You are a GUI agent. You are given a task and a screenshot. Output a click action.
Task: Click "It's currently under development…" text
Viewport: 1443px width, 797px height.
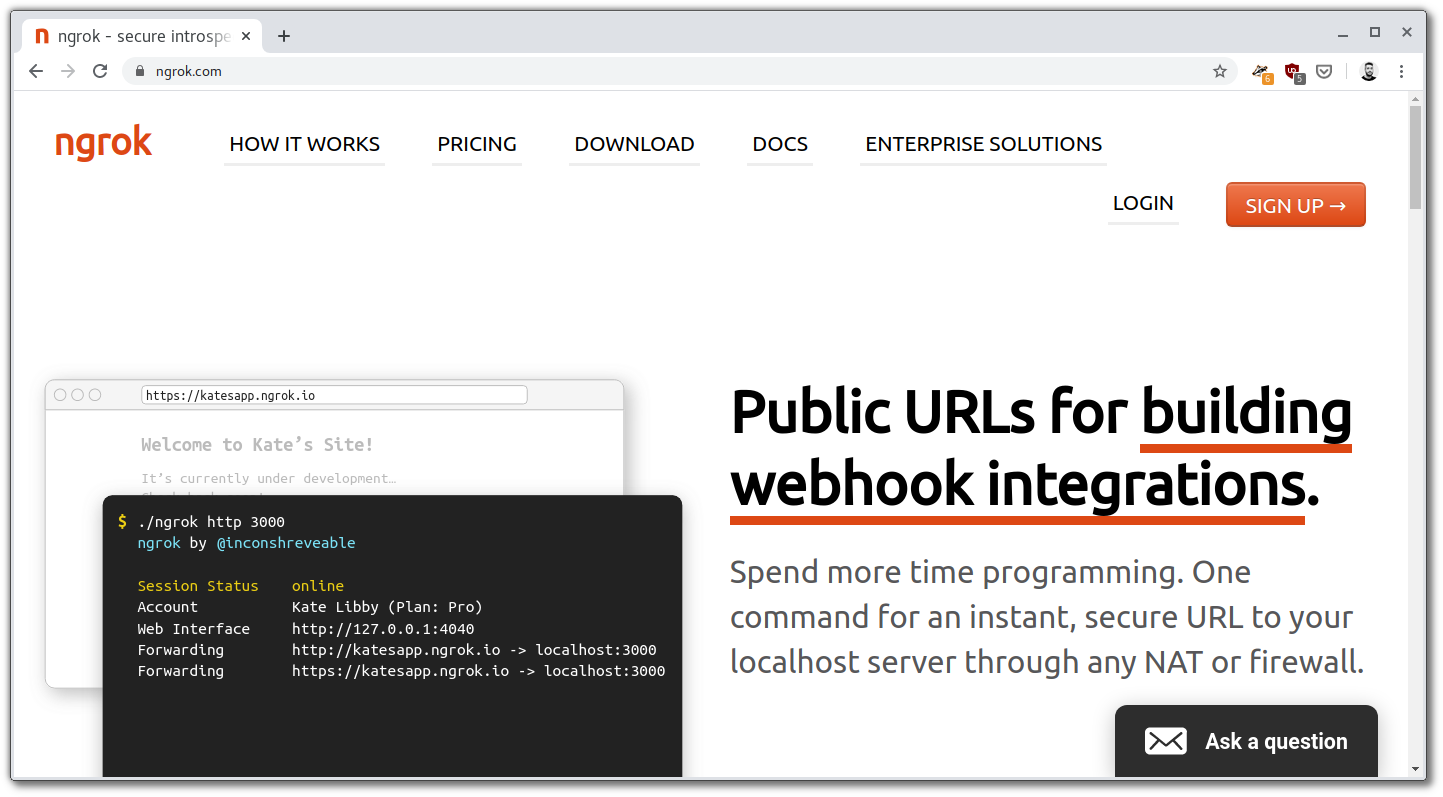[x=269, y=478]
